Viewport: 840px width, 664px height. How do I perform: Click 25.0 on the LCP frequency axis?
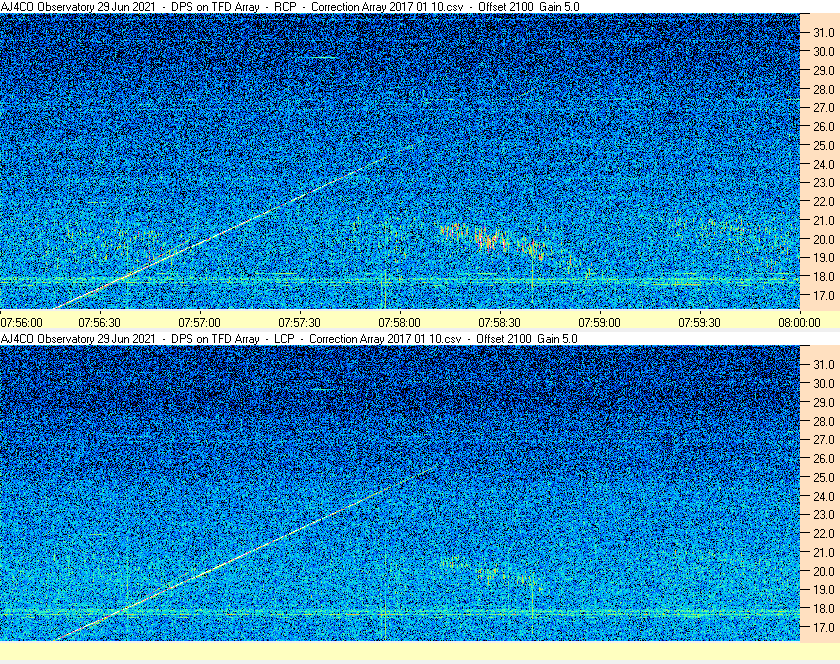pos(824,477)
